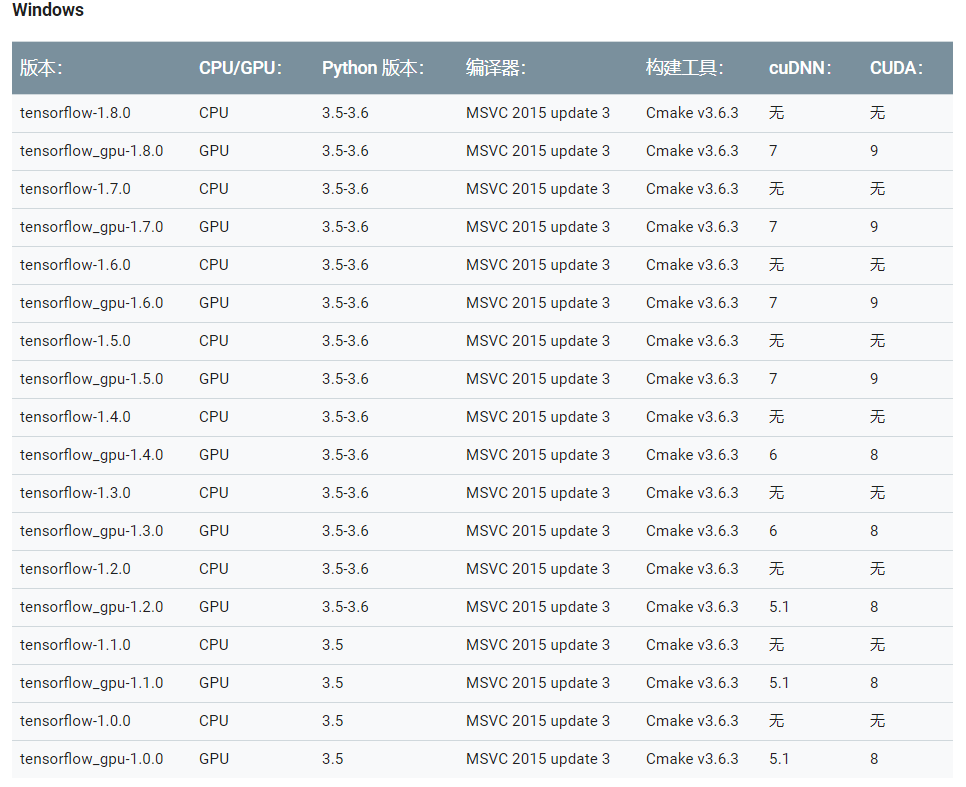The width and height of the screenshot is (966, 787).
Task: Click cuDNN value 6 for tensorflow_gpu-1.4.0
Action: pos(773,455)
